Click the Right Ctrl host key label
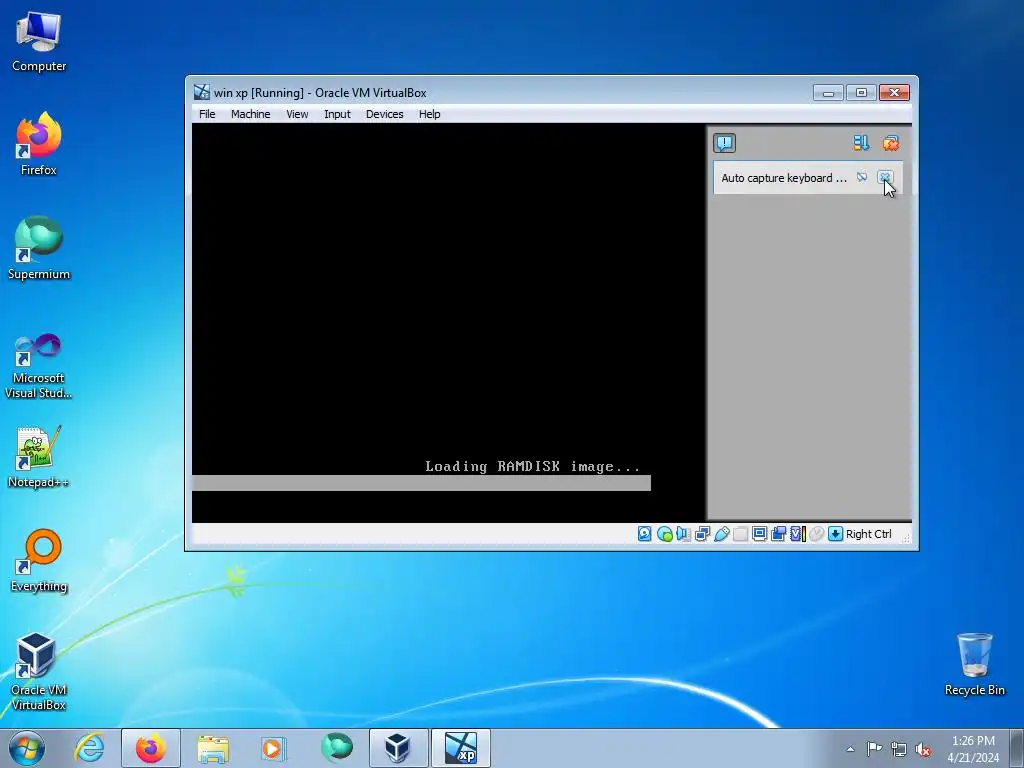Screen dimensions: 1024x768 pos(869,534)
